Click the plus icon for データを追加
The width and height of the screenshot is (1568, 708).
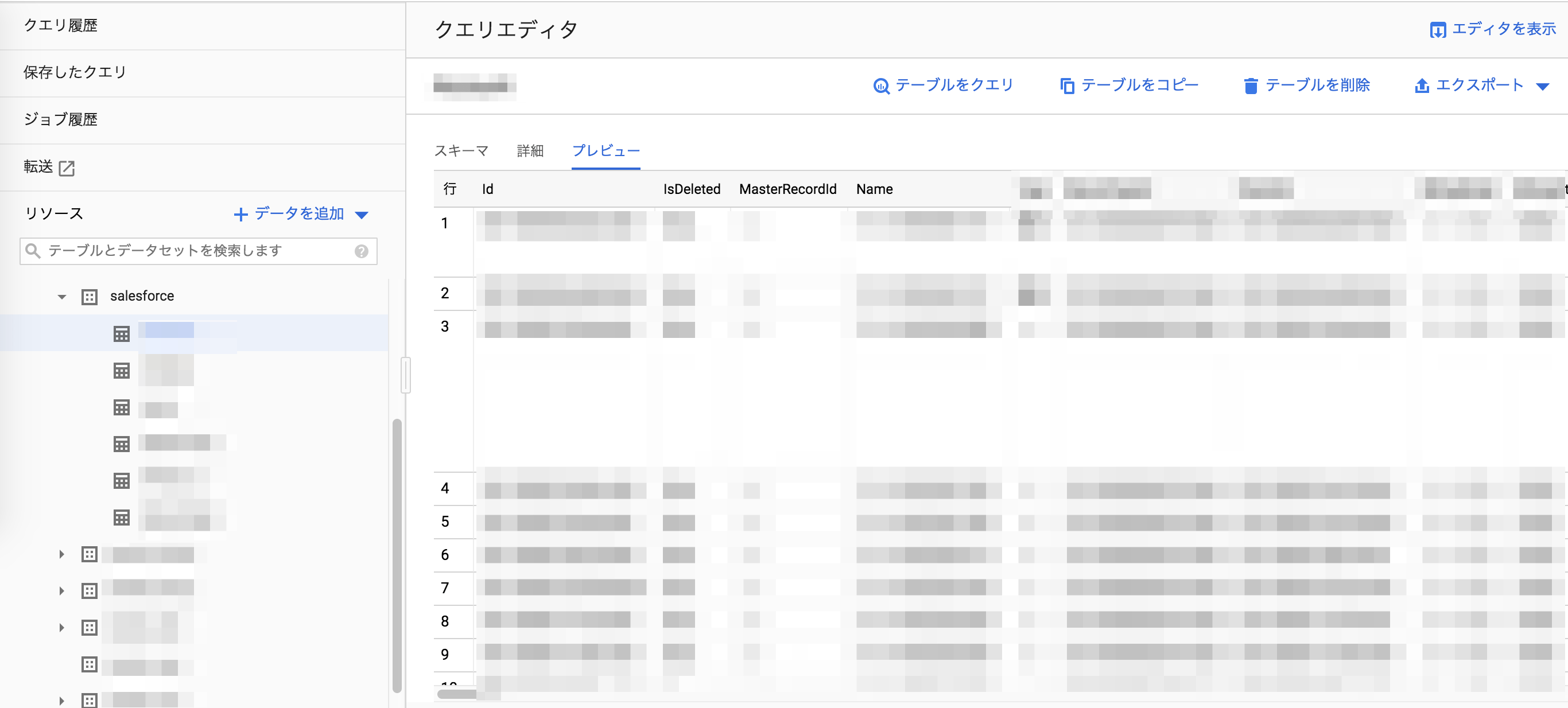tap(240, 214)
